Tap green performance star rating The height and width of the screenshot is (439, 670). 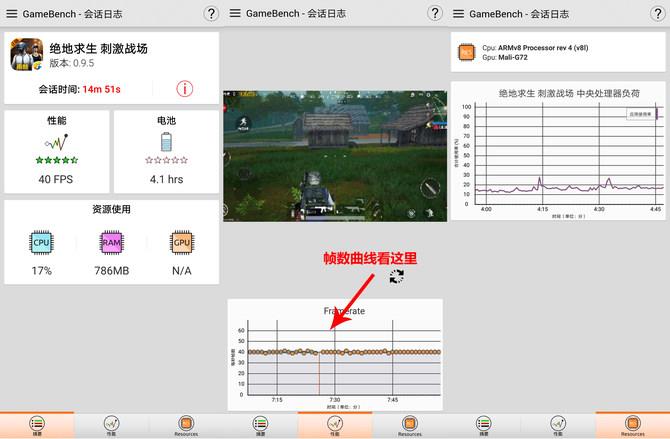pyautogui.click(x=57, y=160)
